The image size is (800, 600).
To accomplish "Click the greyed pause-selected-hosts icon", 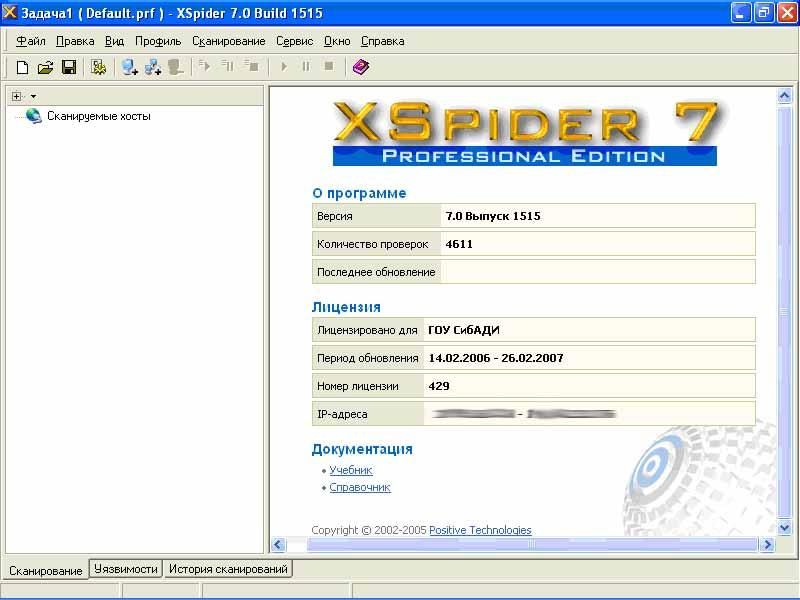I will click(x=228, y=66).
